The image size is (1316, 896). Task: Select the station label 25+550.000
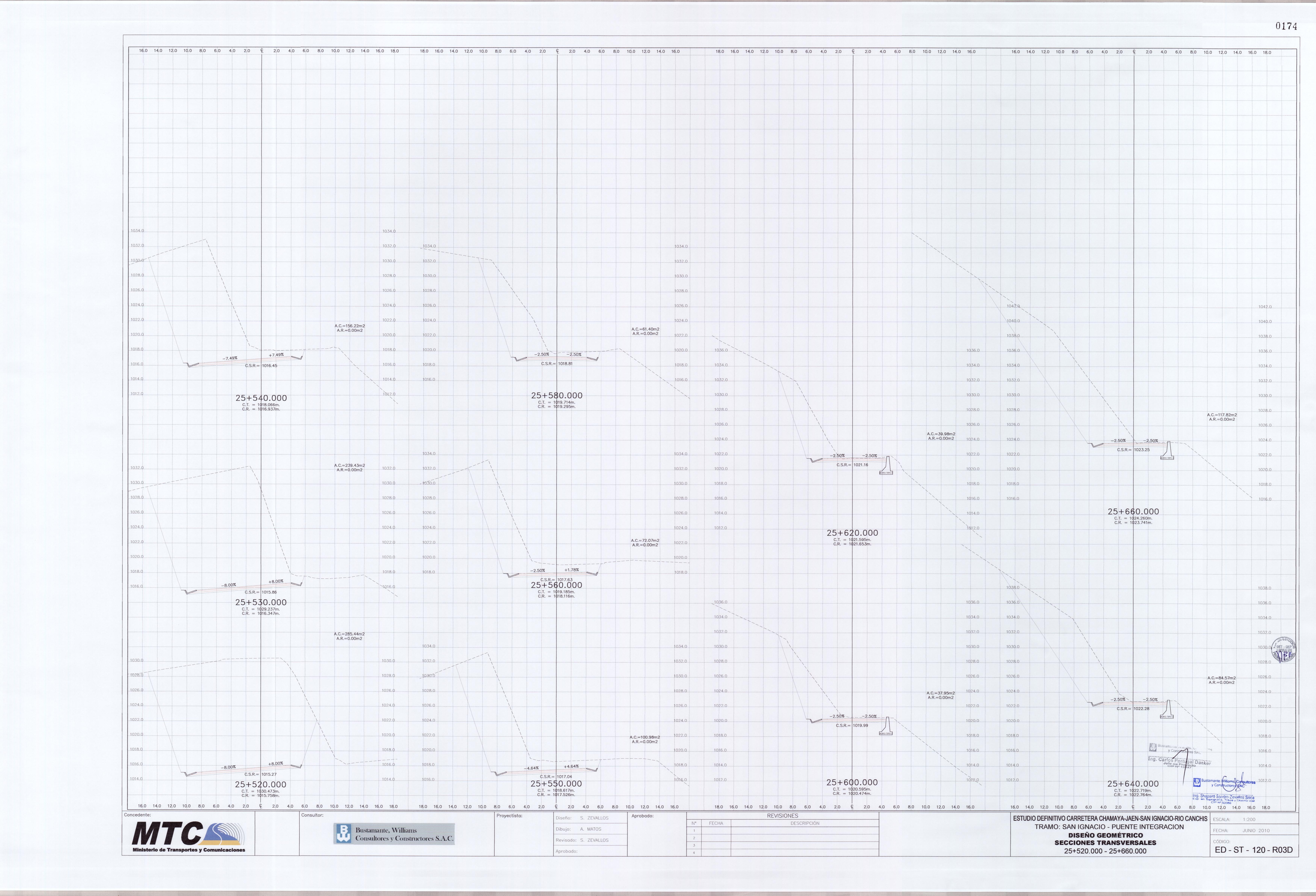556,784
